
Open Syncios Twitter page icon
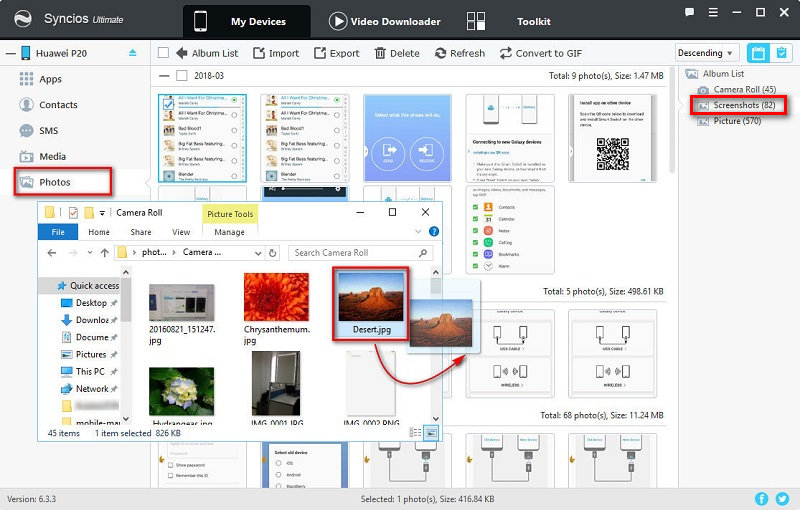(782, 498)
